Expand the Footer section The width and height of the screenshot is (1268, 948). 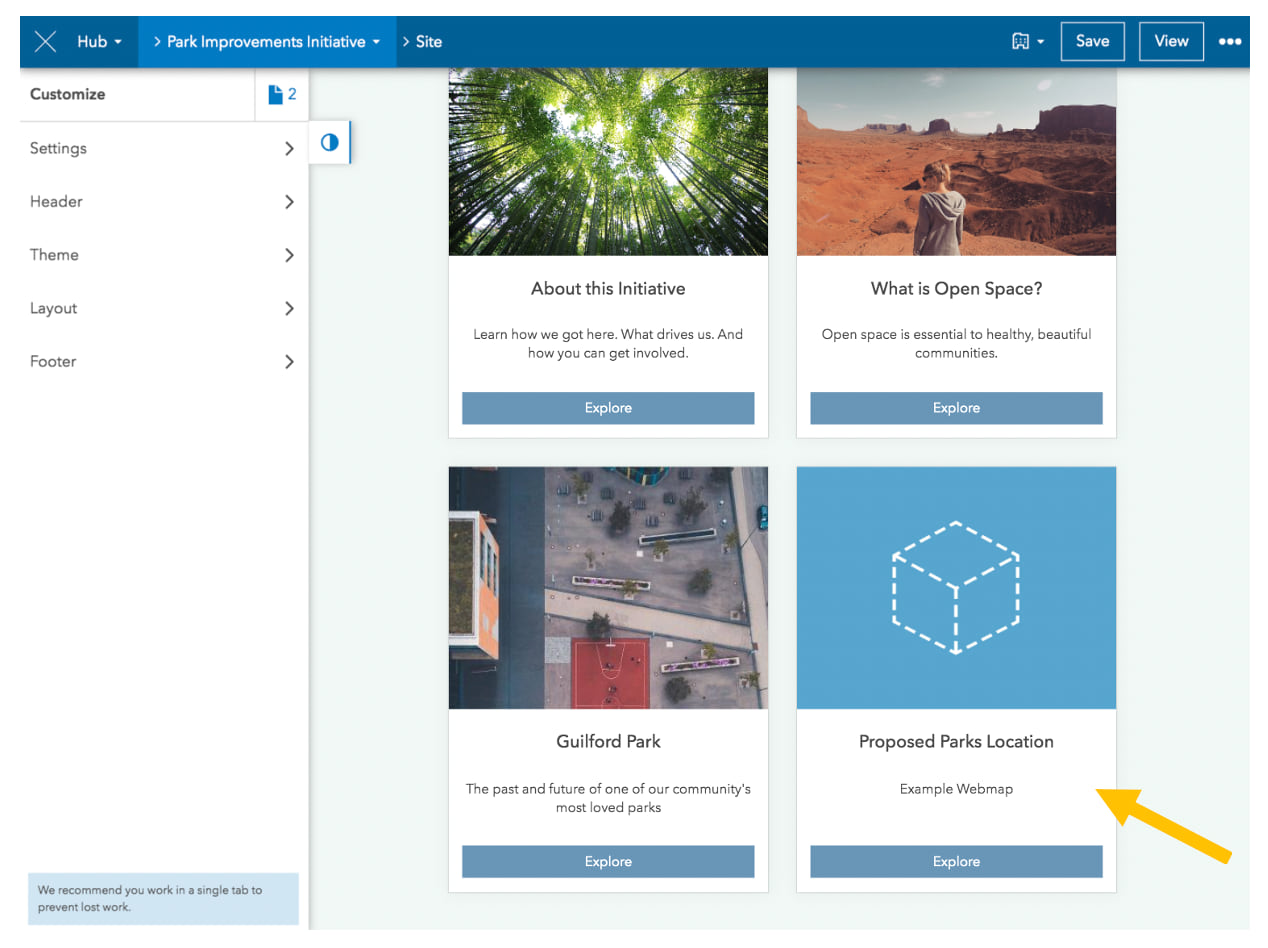[x=163, y=362]
